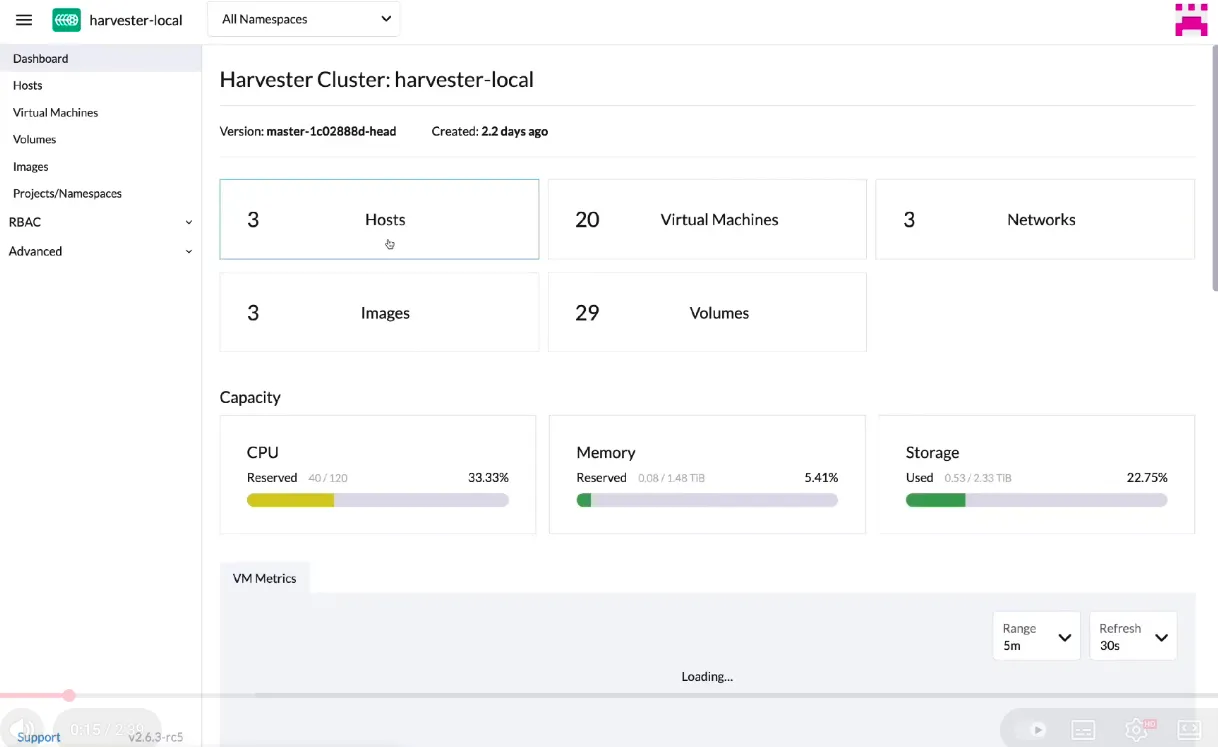
Task: Open the All Namespaces dropdown
Action: coord(303,18)
